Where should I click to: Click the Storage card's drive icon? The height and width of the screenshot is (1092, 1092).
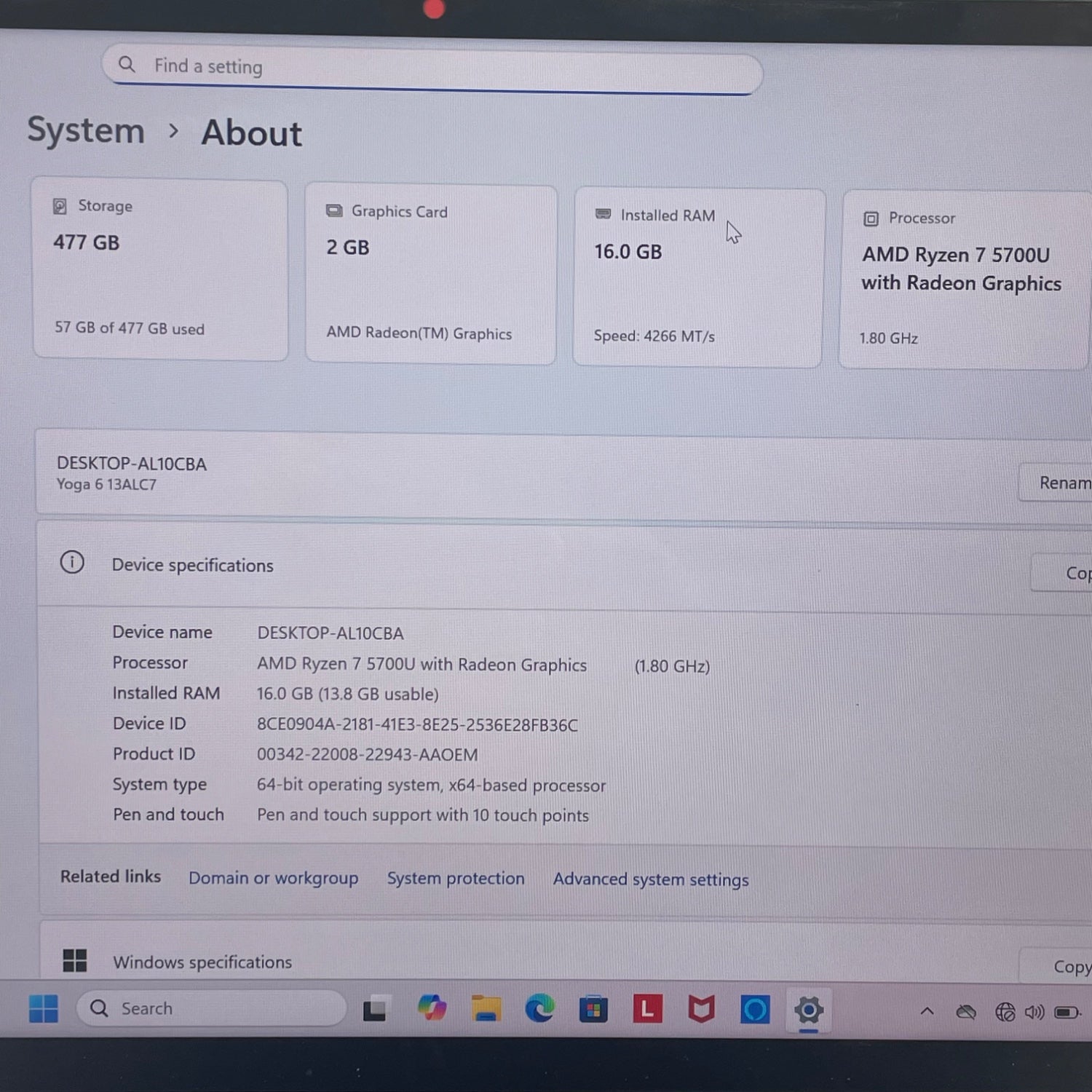[60, 206]
